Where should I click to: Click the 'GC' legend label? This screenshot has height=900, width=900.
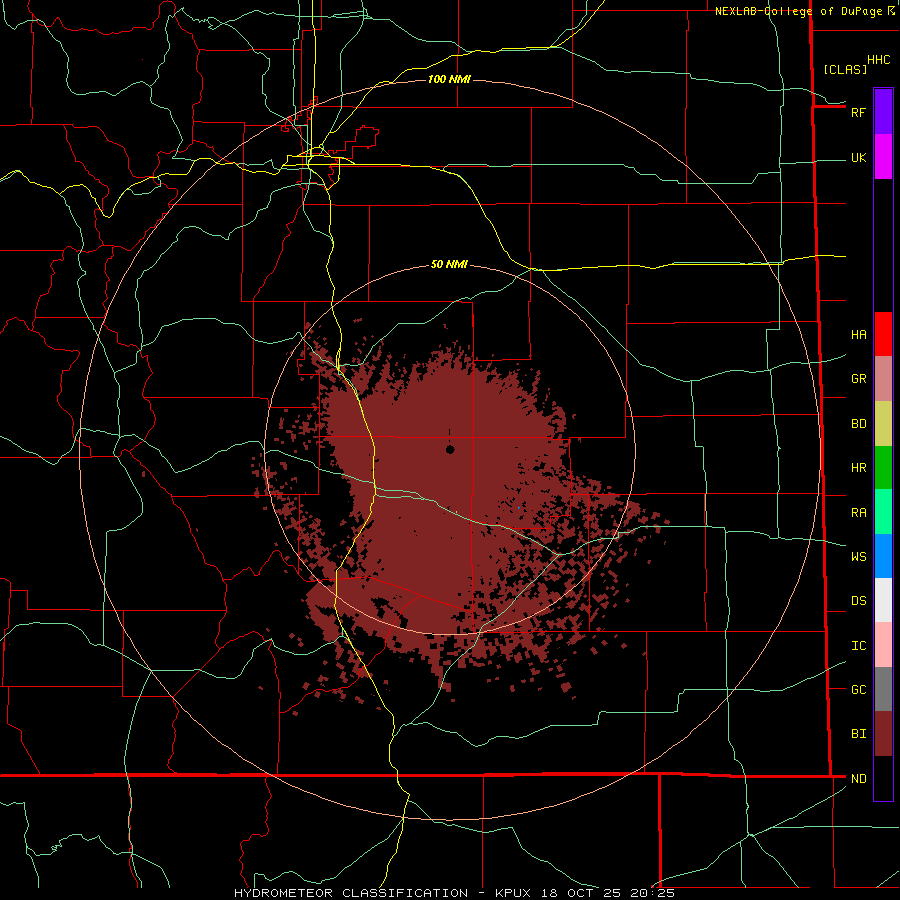(x=858, y=690)
